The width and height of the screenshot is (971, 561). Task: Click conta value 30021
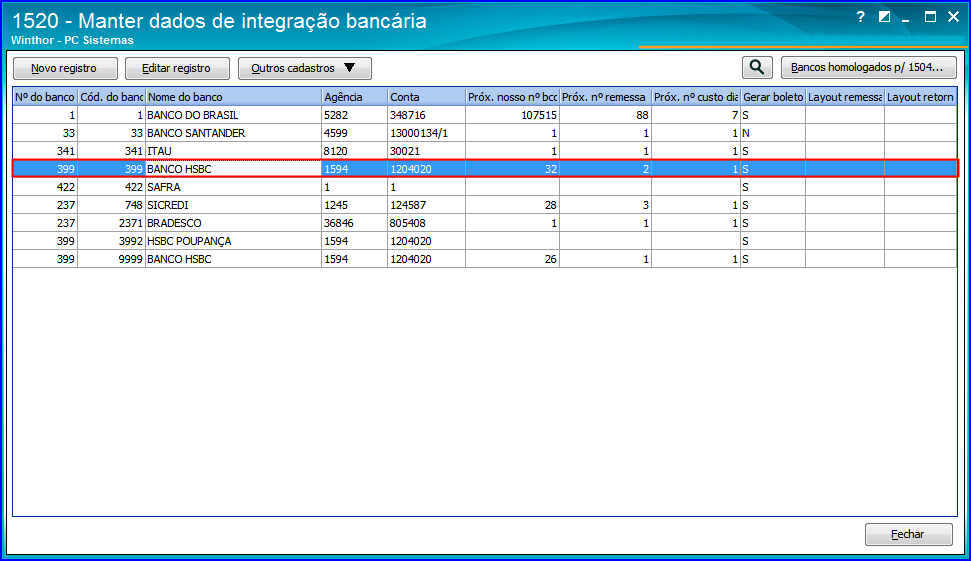(404, 151)
